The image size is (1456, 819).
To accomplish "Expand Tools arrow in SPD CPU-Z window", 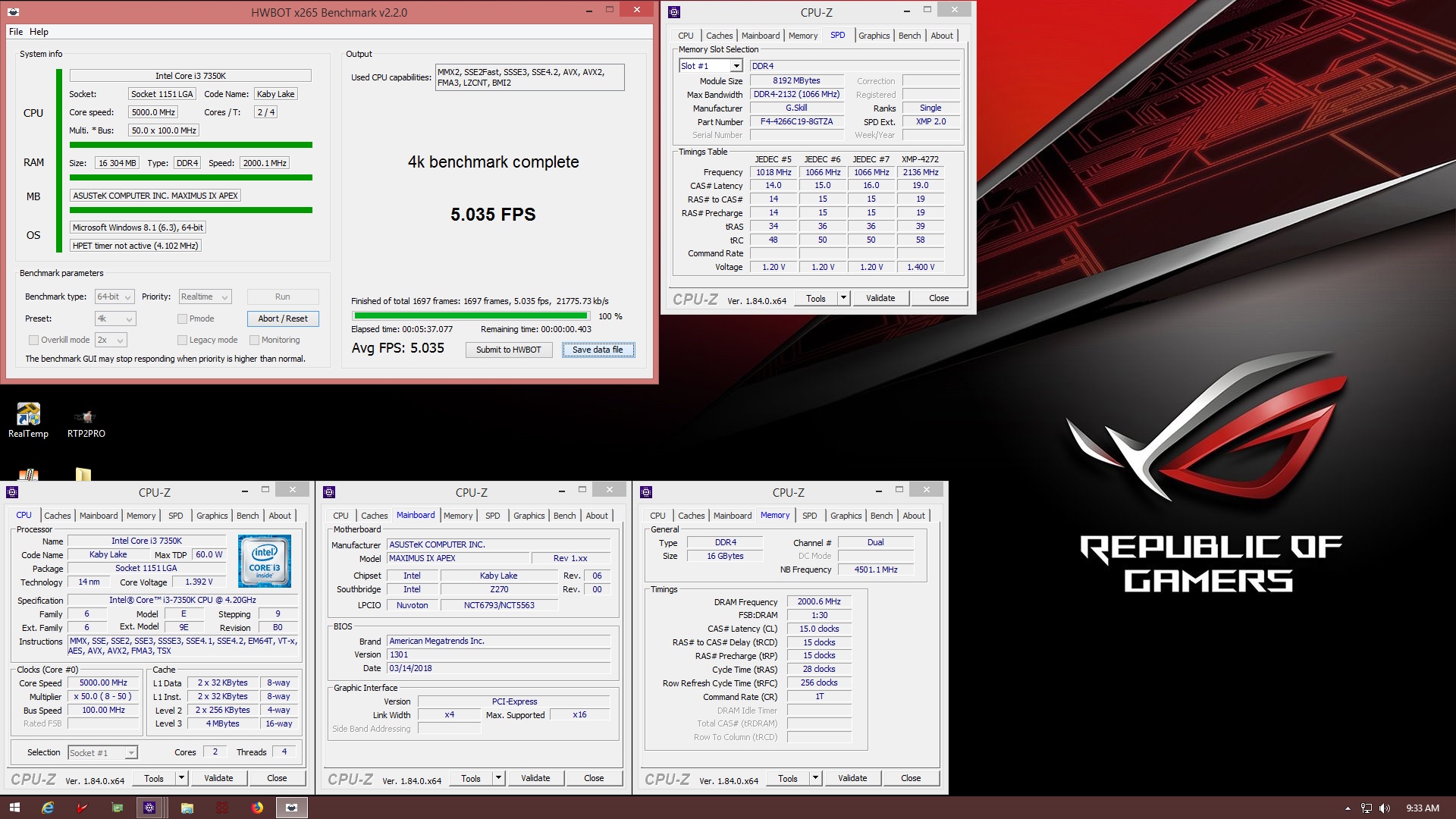I will point(843,298).
